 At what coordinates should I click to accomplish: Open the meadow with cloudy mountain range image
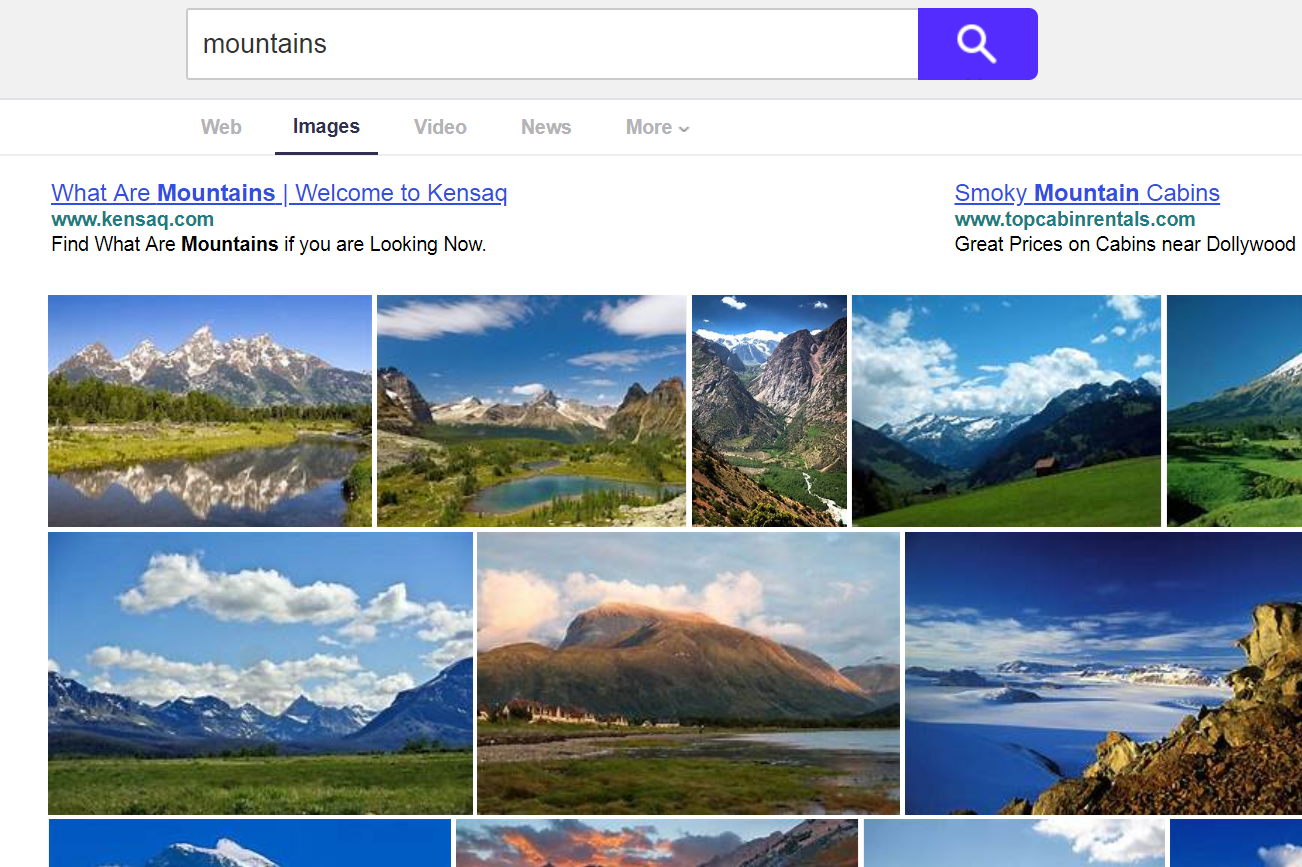tap(260, 673)
